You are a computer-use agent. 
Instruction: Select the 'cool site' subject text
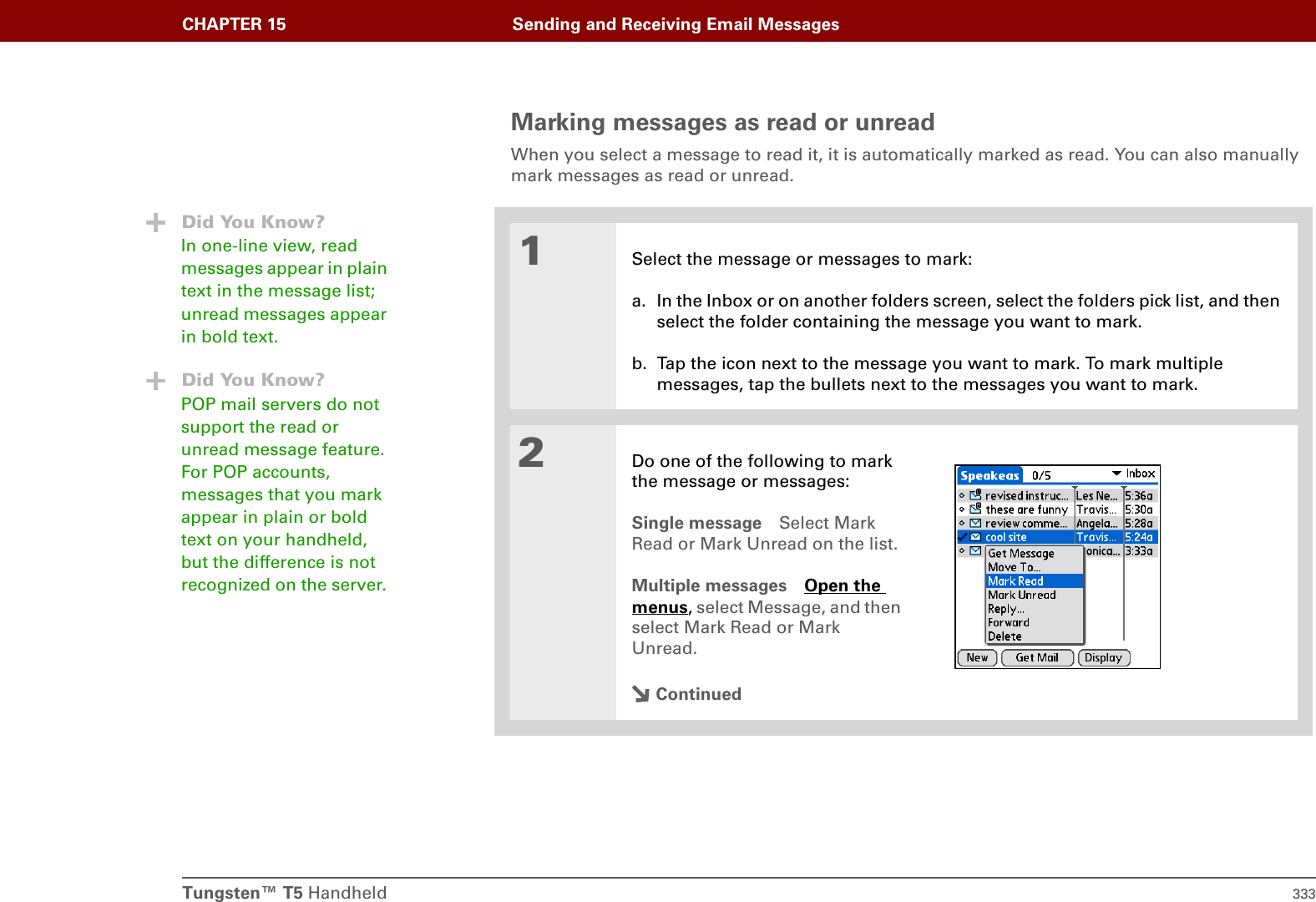click(1005, 538)
